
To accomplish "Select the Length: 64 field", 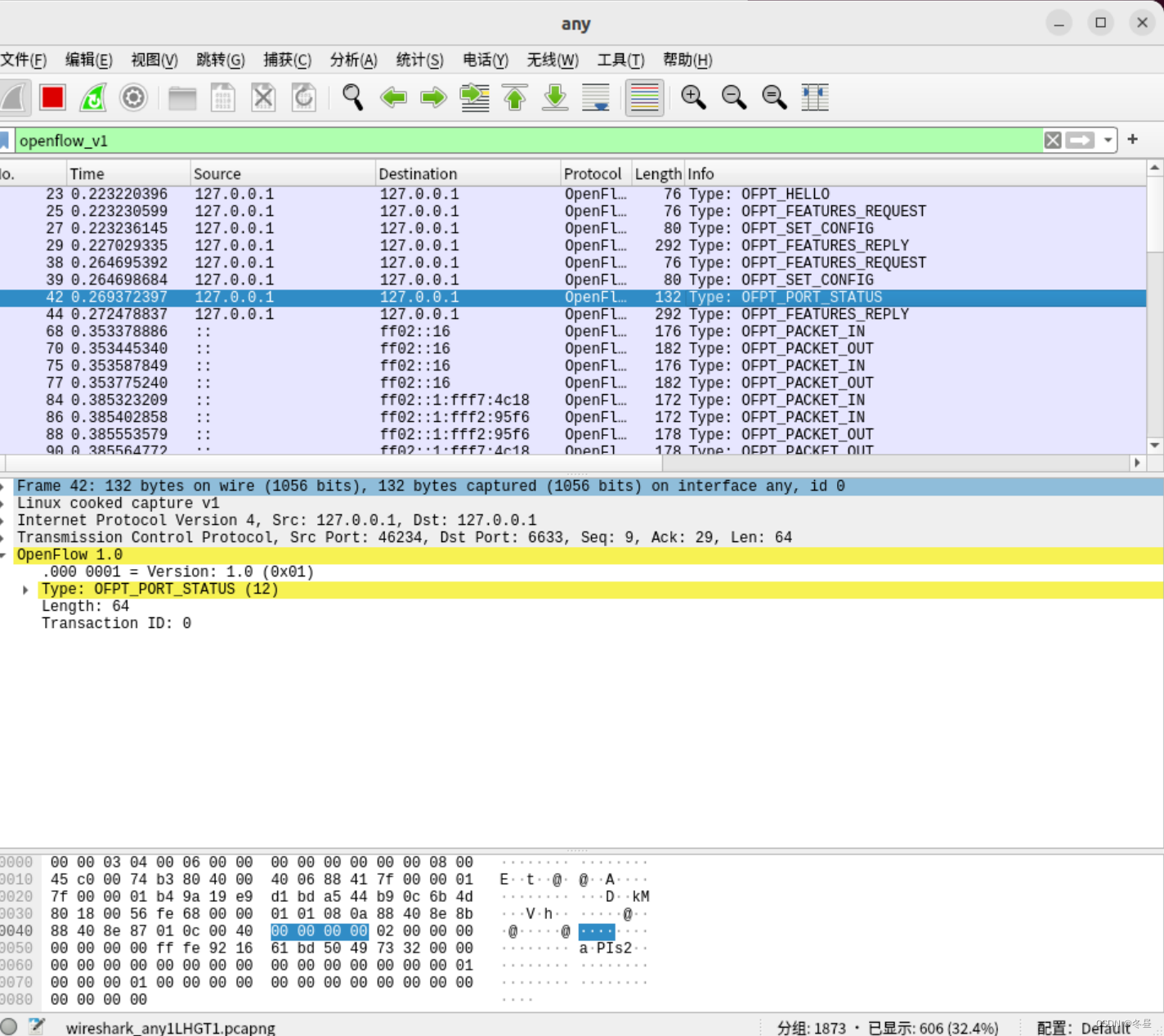I will click(x=86, y=606).
